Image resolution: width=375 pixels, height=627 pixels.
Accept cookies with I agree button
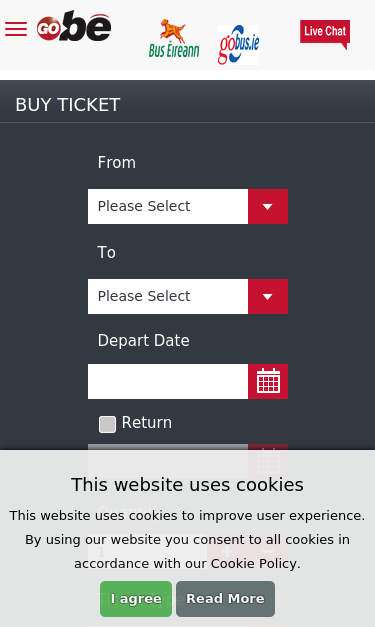(136, 599)
